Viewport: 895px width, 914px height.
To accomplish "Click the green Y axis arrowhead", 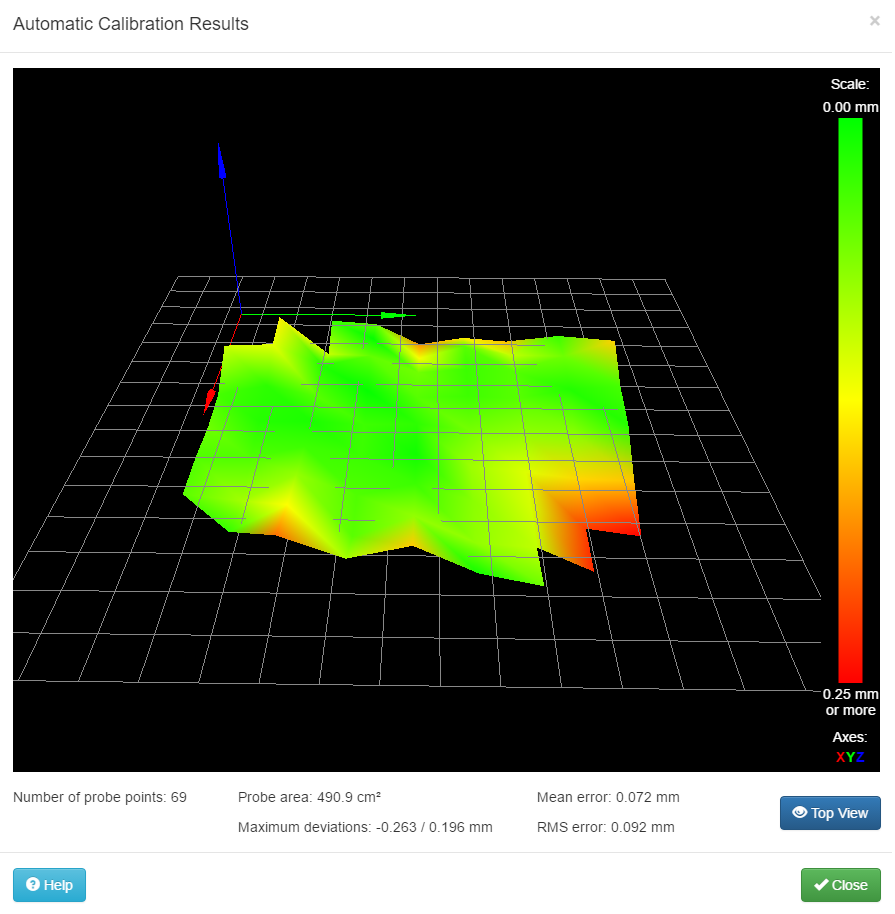I will (394, 316).
